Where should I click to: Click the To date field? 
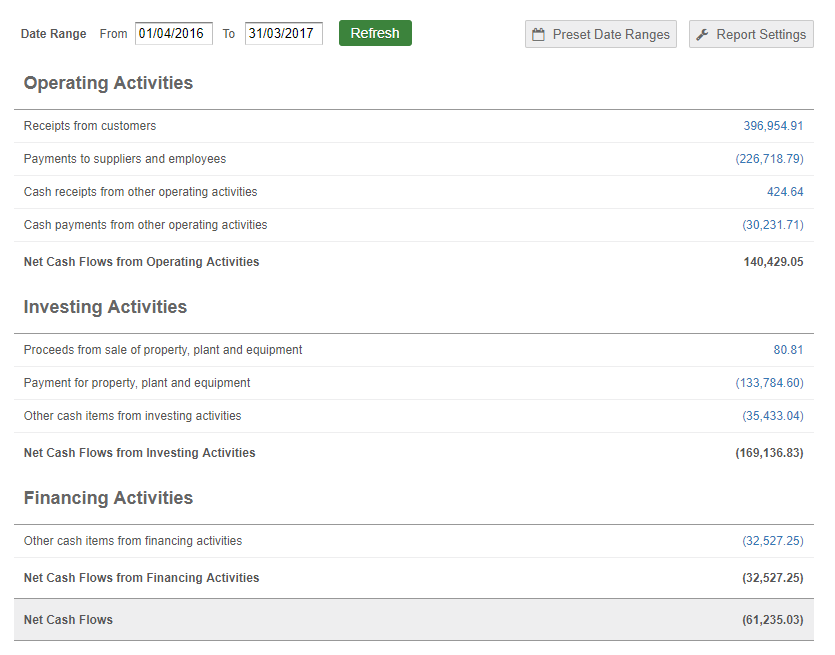(x=283, y=33)
